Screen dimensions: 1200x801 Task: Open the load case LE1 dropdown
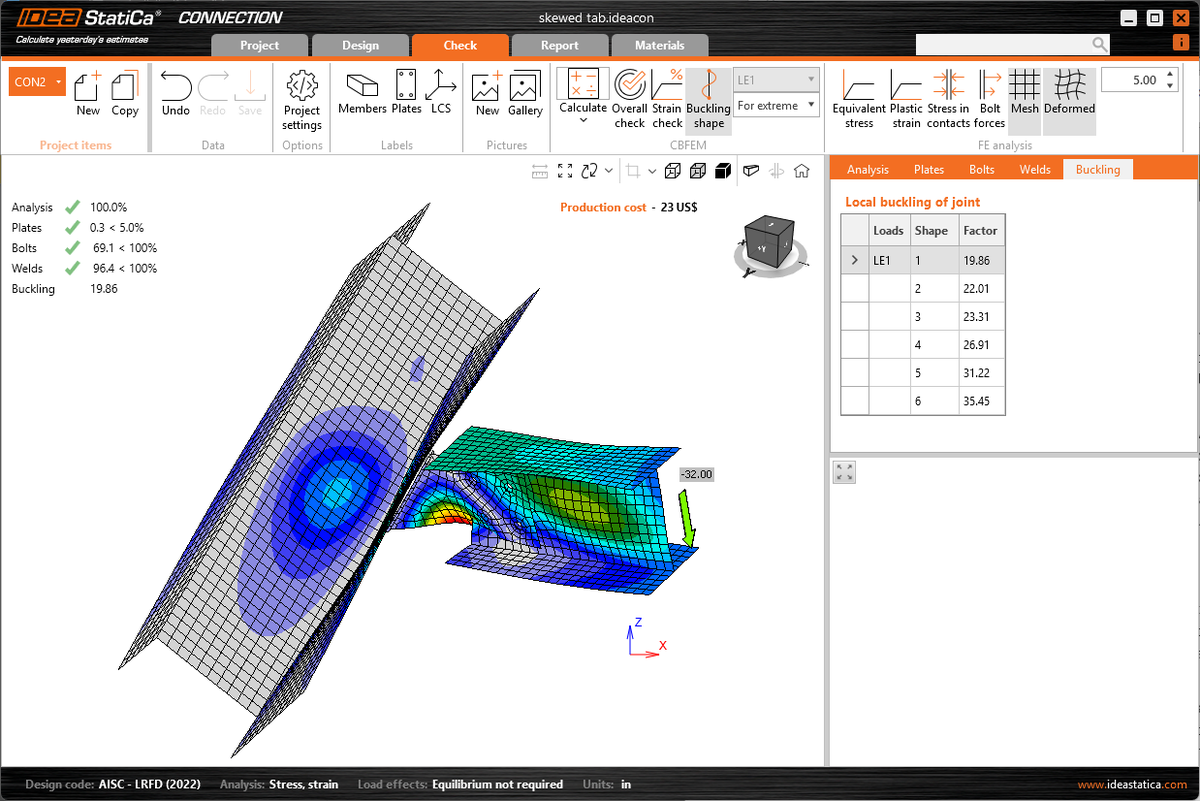tap(775, 78)
